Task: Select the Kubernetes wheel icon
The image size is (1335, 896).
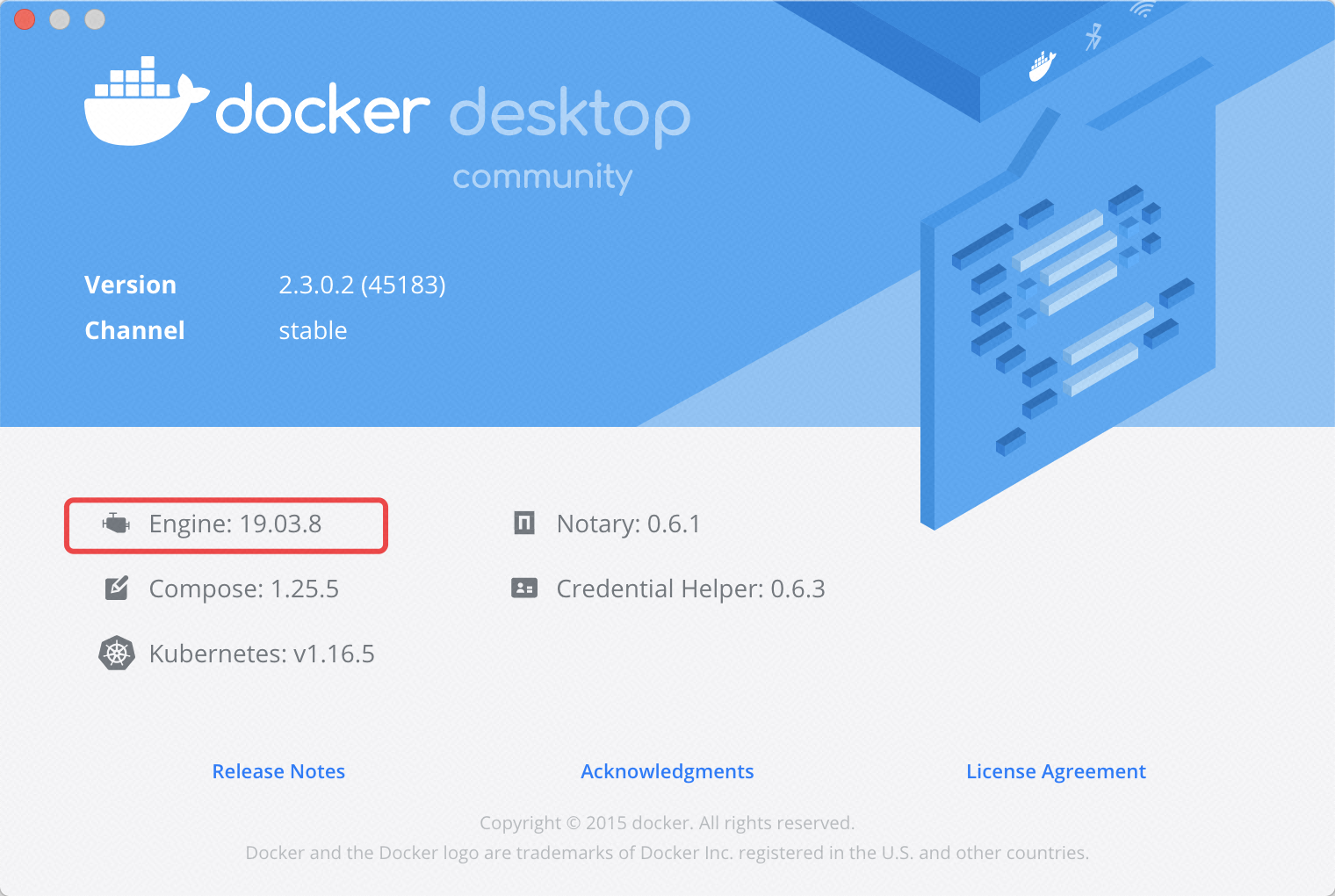Action: [115, 653]
